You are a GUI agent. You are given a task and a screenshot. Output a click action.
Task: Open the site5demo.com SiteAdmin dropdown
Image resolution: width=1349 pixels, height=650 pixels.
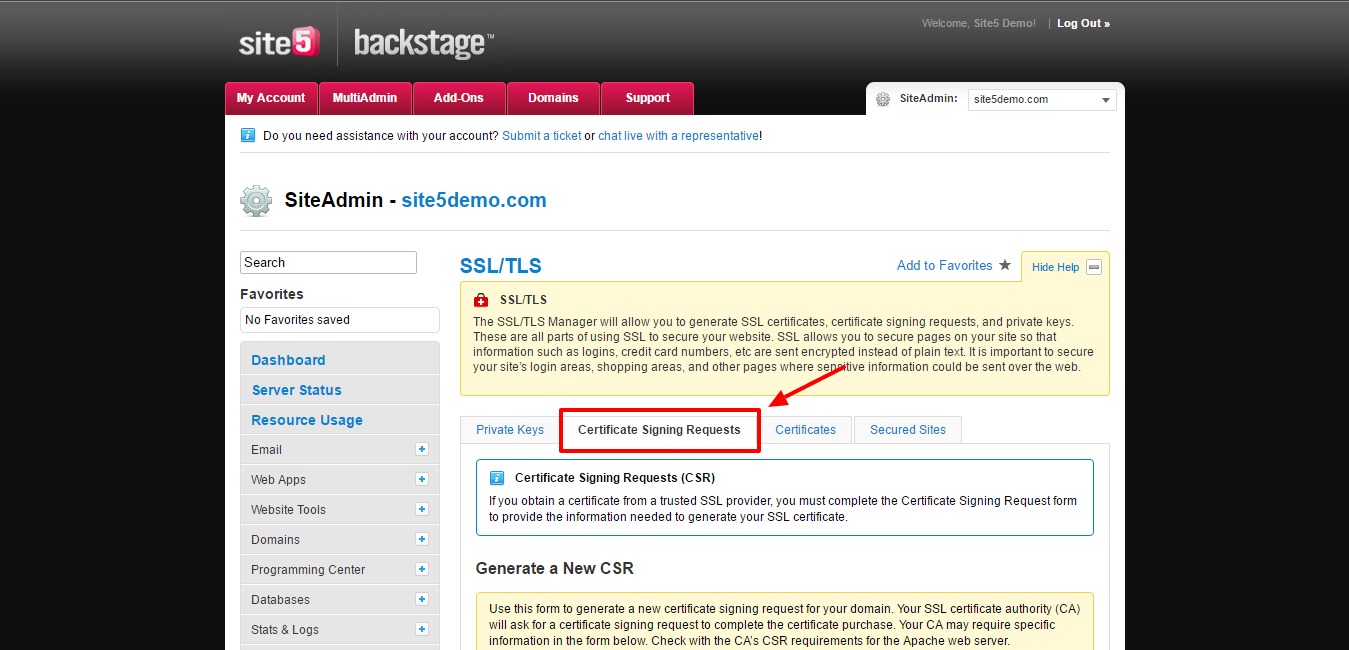(x=1041, y=99)
